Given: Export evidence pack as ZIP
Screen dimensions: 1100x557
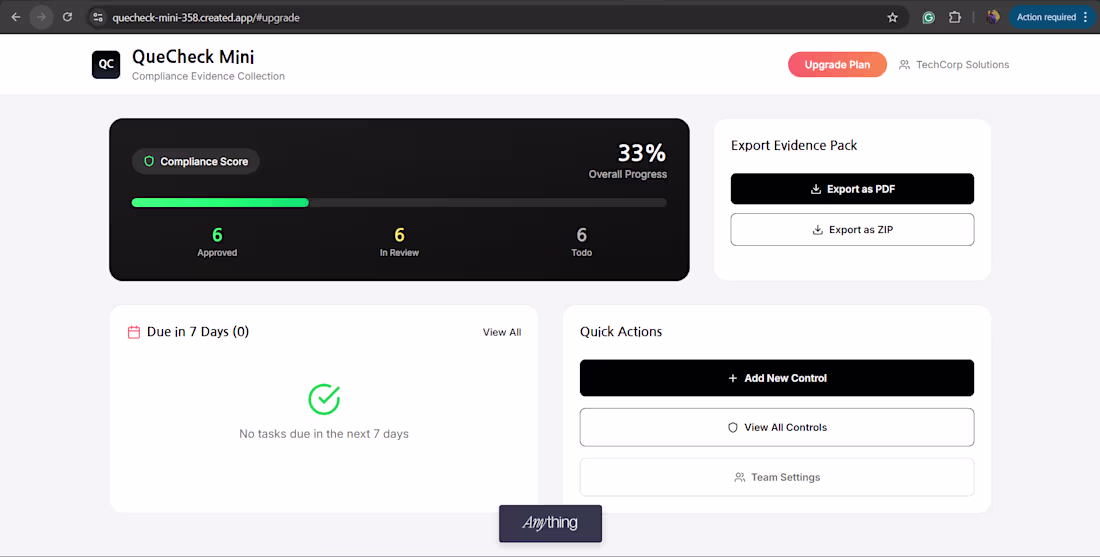Looking at the screenshot, I should (x=852, y=230).
